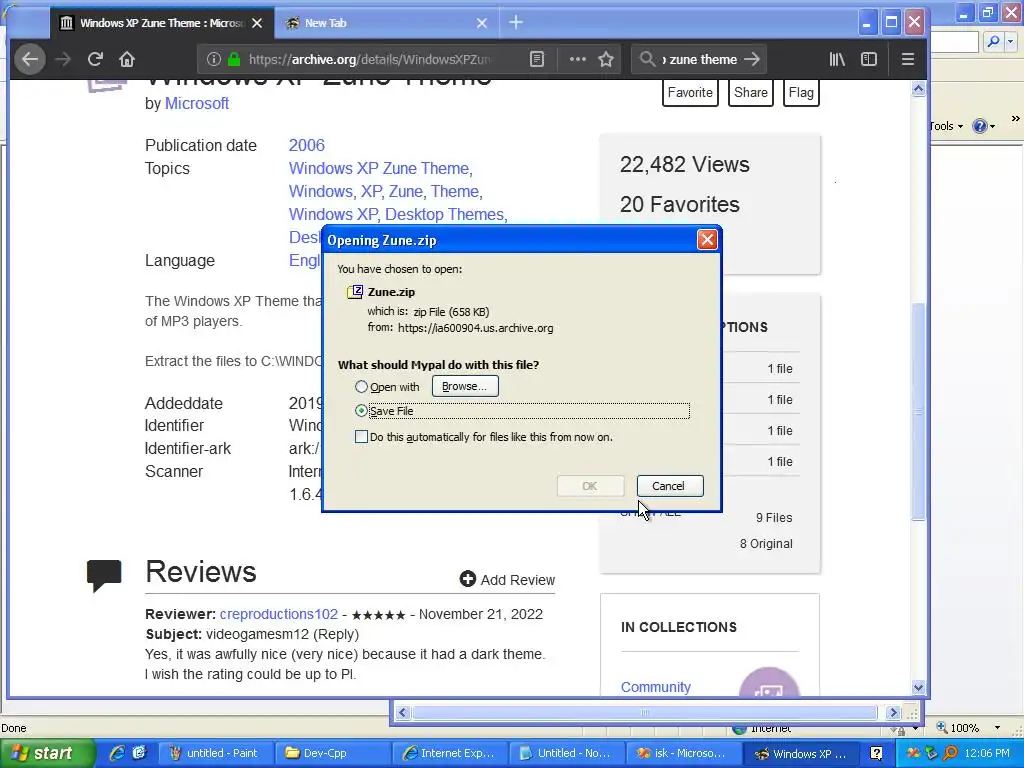Viewport: 1024px width, 768px height.
Task: Open the IE zoom 100% dropdown arrow
Action: coord(997,728)
